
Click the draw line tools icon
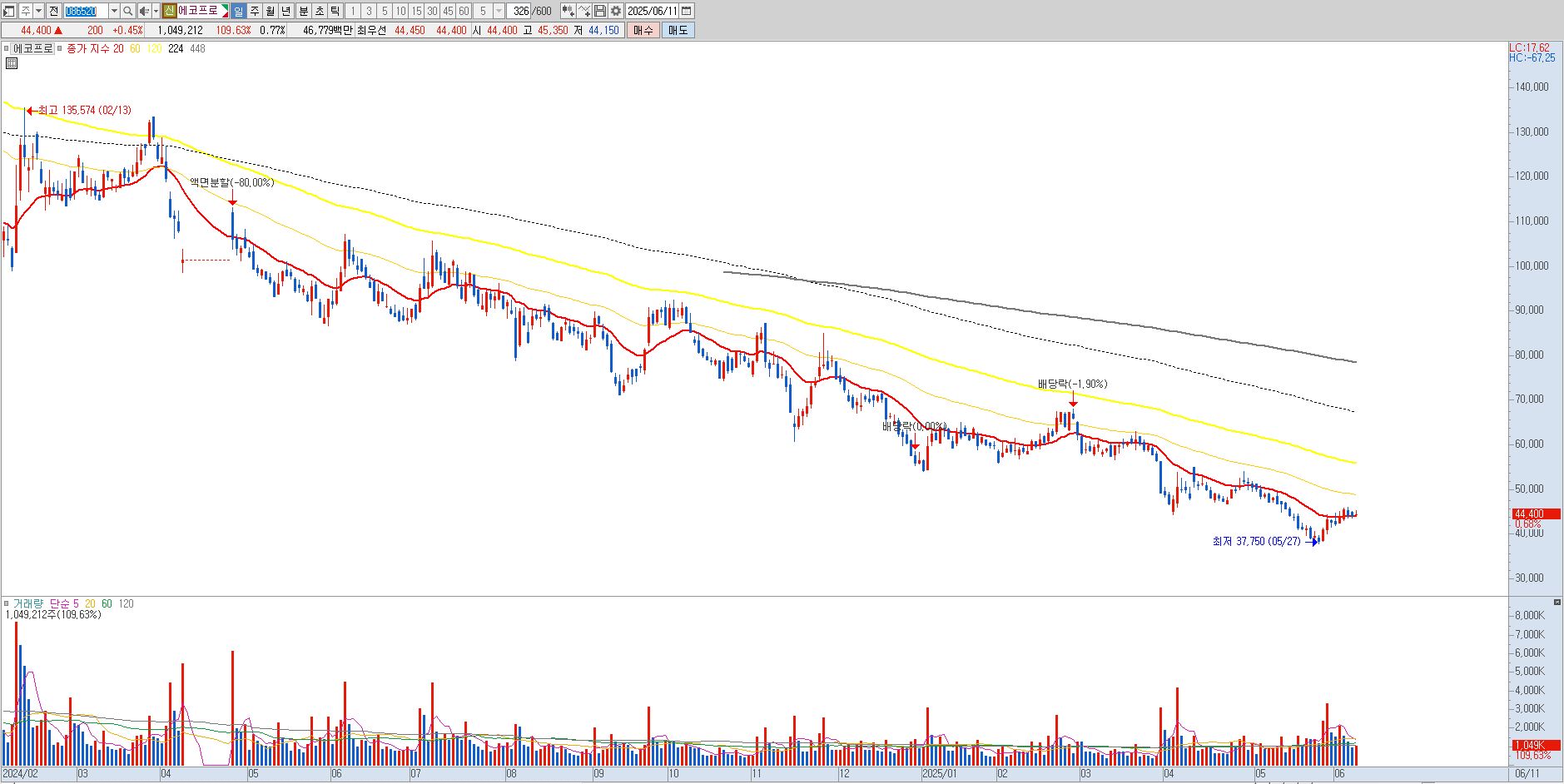(x=584, y=11)
